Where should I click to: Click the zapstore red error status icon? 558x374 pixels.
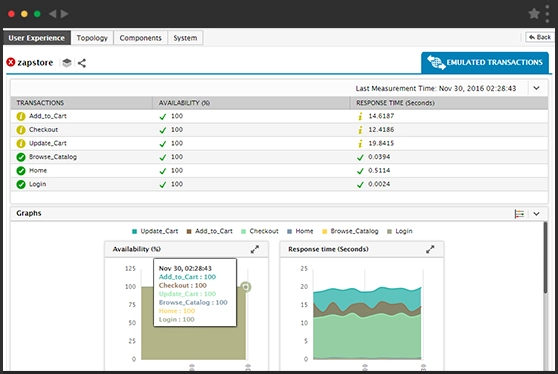[11, 62]
